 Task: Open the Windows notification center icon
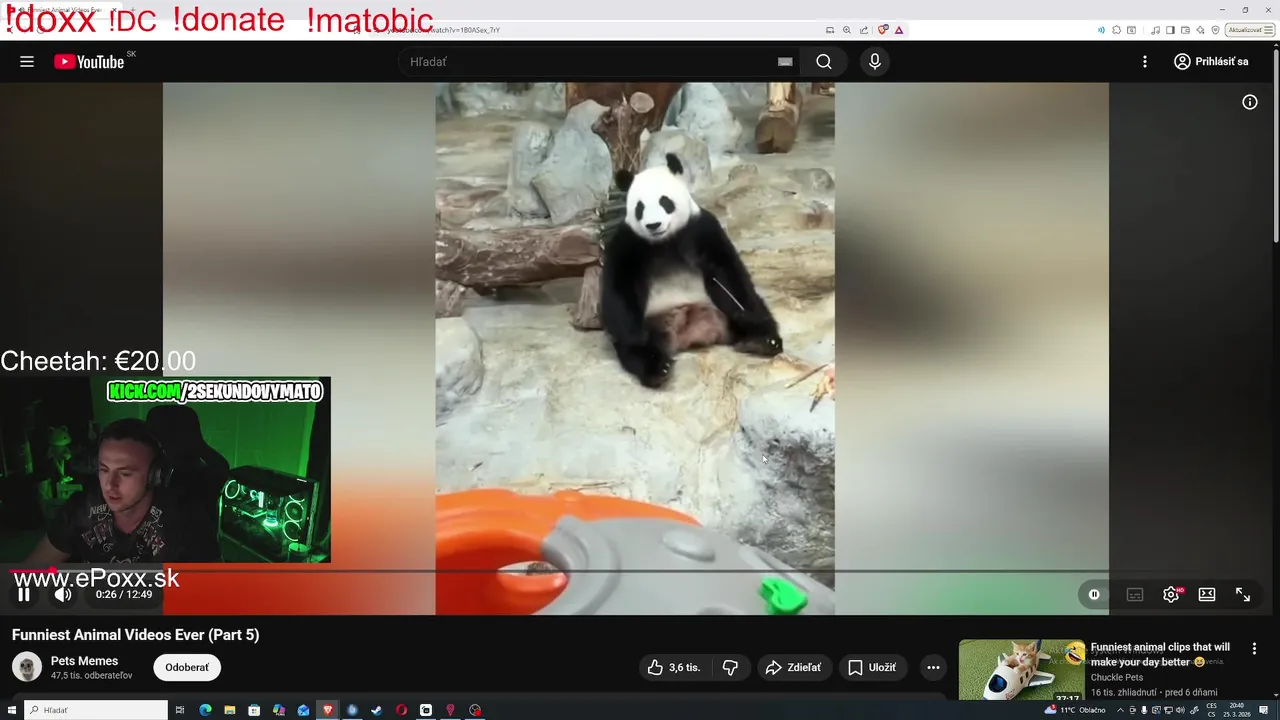1263,710
